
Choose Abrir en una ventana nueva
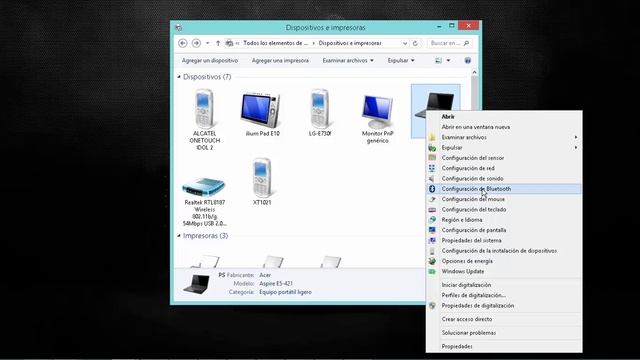[x=476, y=127]
